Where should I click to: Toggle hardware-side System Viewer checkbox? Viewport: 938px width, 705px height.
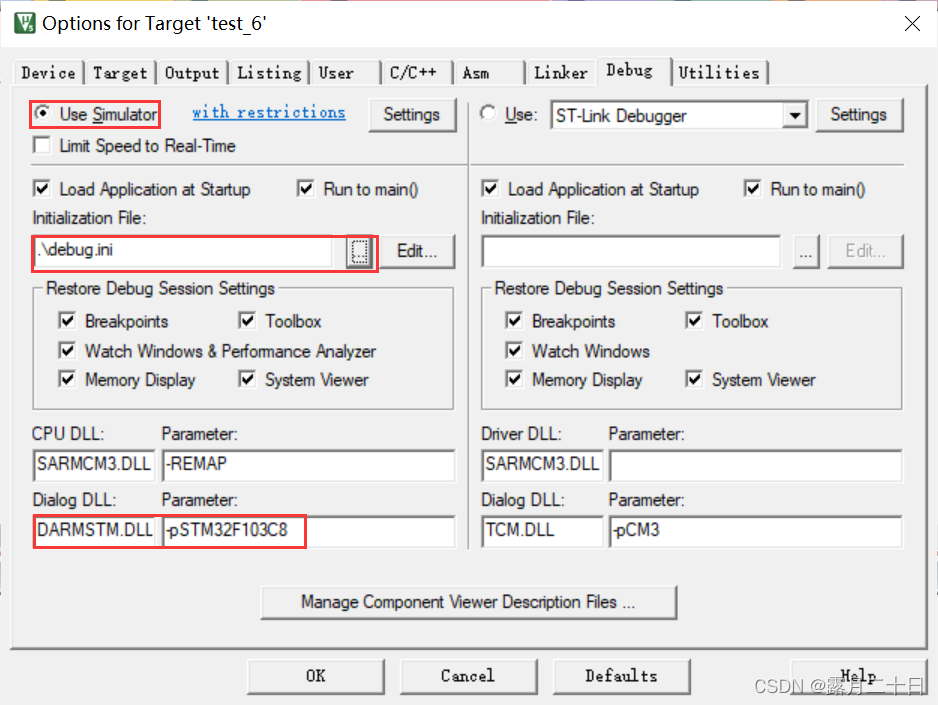694,379
